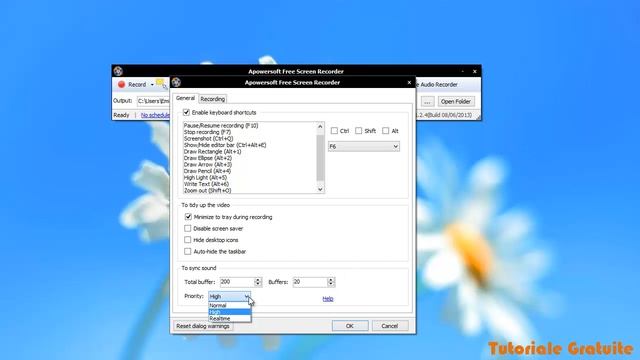Select Draw Pencil (Alt+4) shortcut
Image resolution: width=640 pixels, height=360 pixels.
pyautogui.click(x=207, y=171)
